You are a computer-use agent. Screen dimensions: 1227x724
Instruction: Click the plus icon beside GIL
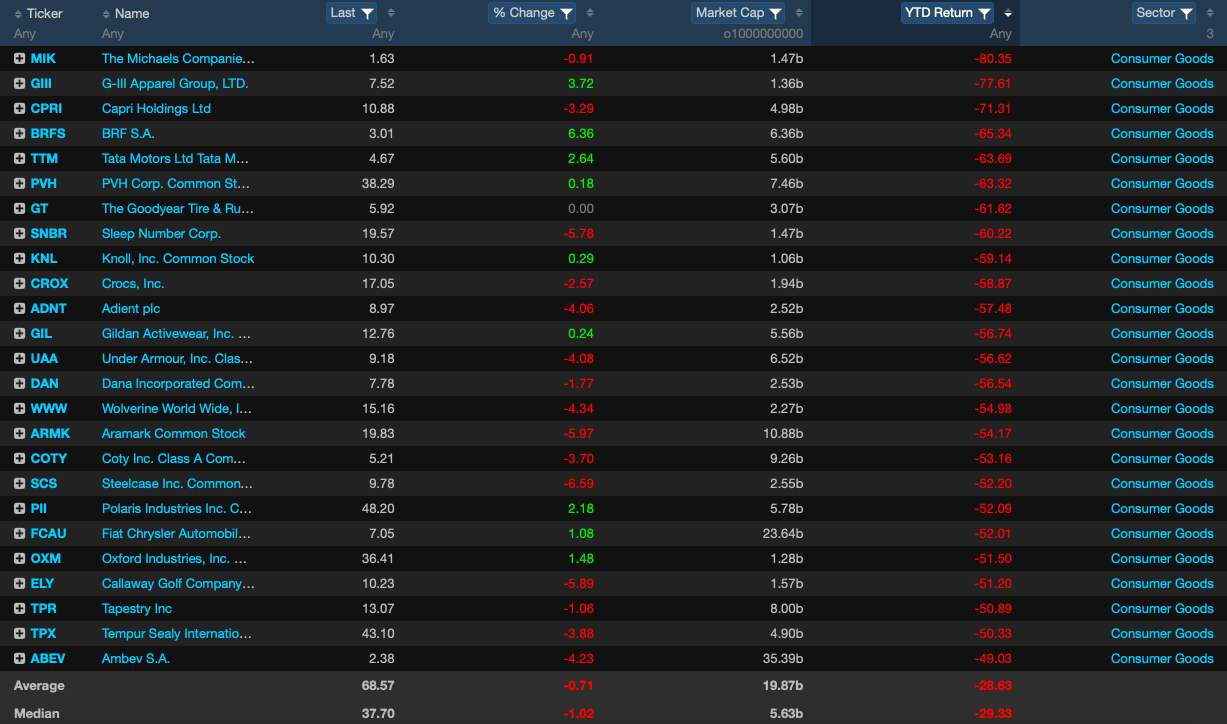coord(19,334)
